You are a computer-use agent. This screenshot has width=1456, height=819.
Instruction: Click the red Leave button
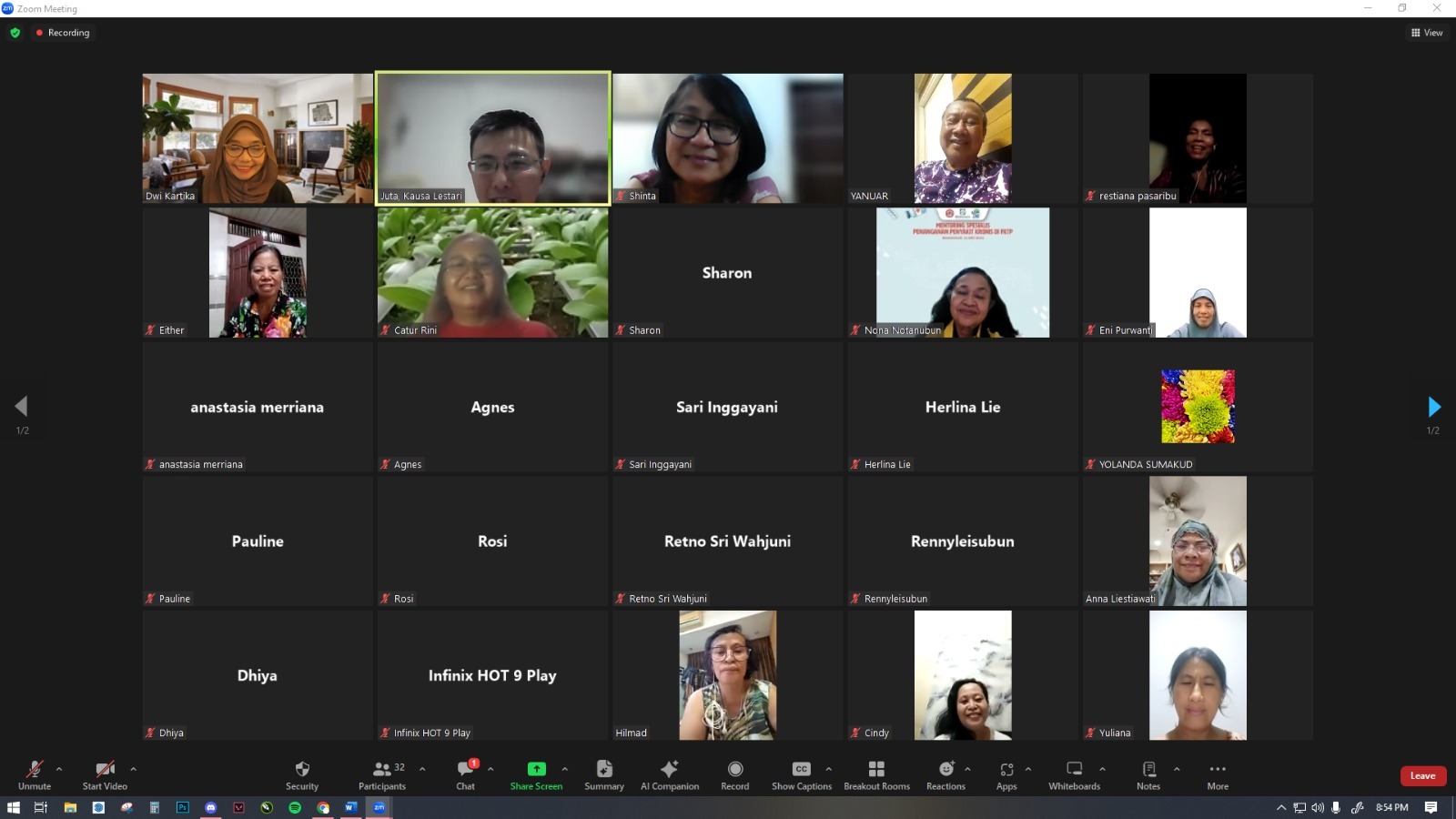pos(1422,776)
